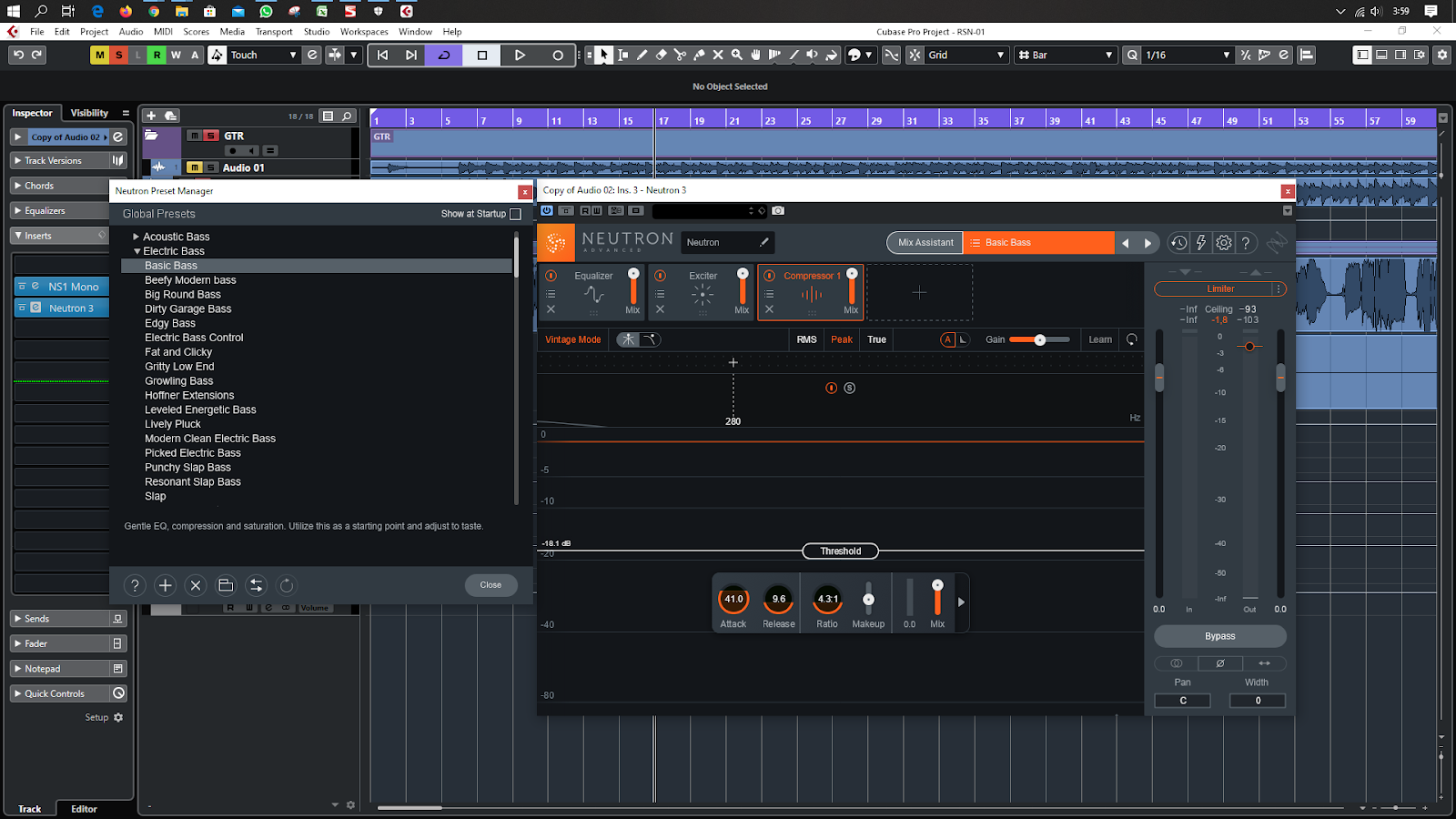Viewport: 1456px width, 819px height.
Task: Click the Bypass button in Neutron
Action: tap(1220, 636)
